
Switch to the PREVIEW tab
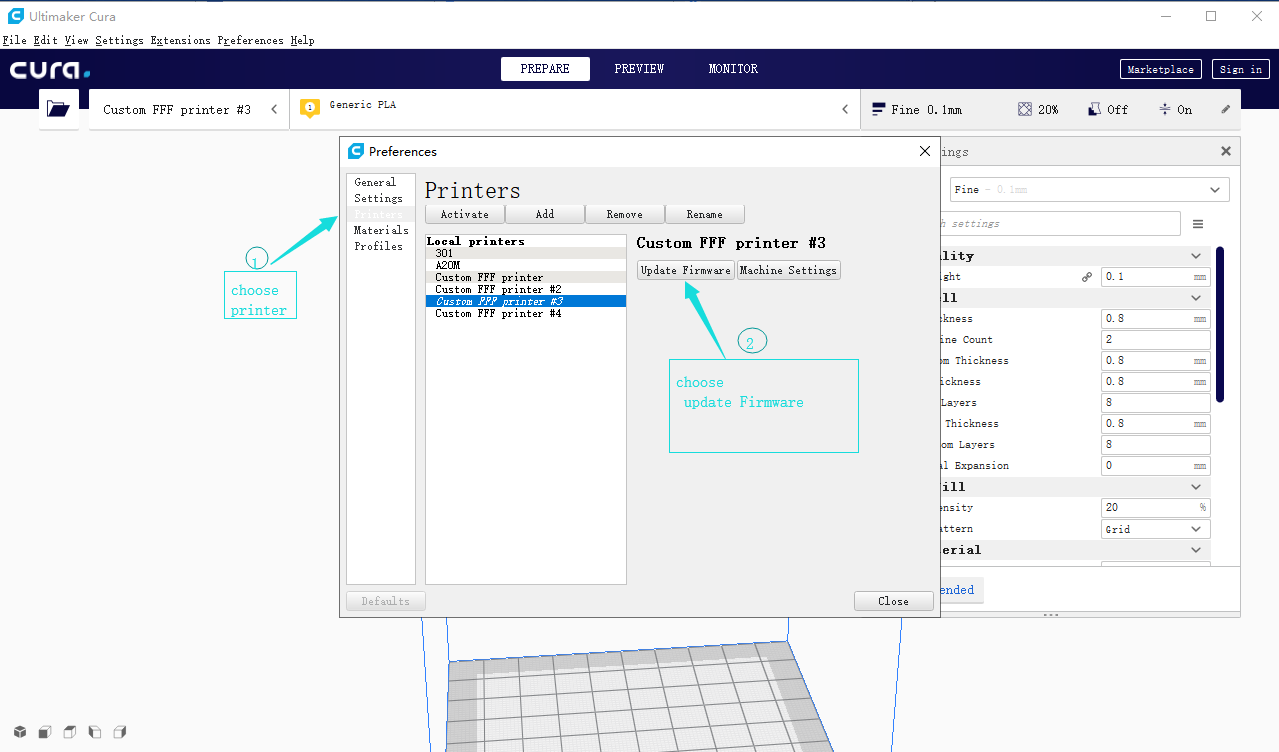point(639,69)
